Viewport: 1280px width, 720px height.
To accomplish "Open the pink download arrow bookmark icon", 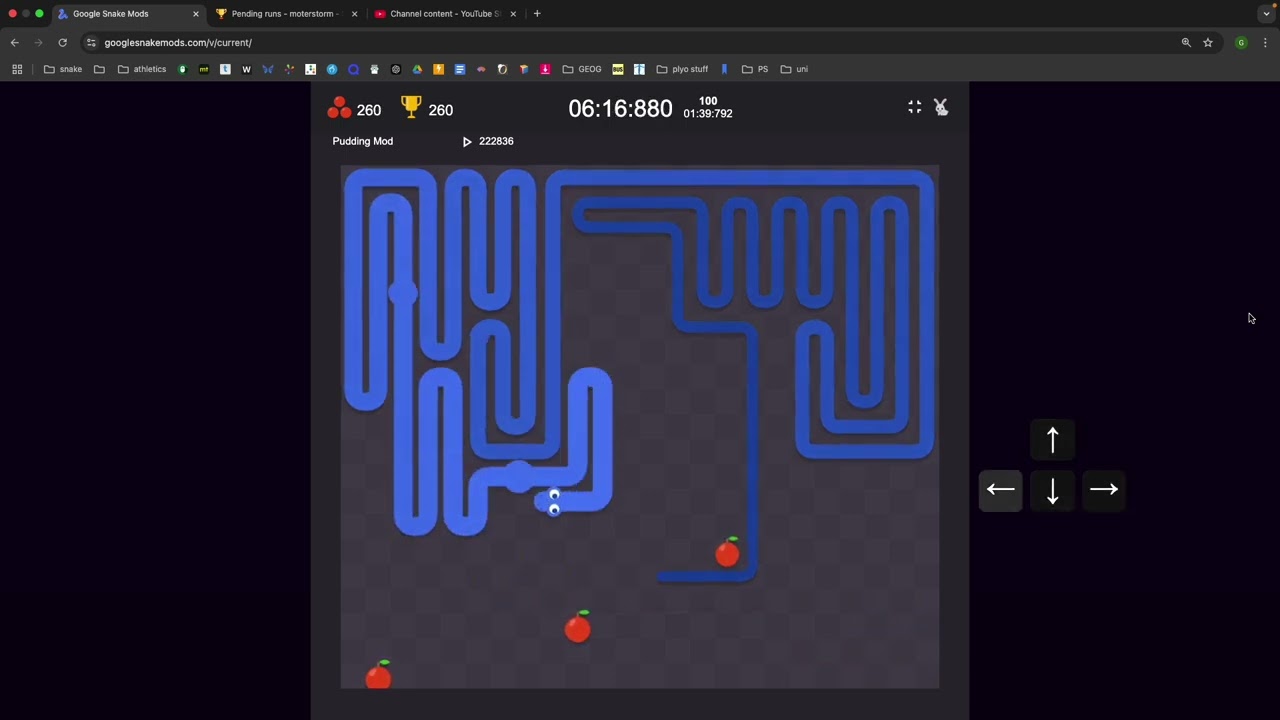I will [545, 69].
